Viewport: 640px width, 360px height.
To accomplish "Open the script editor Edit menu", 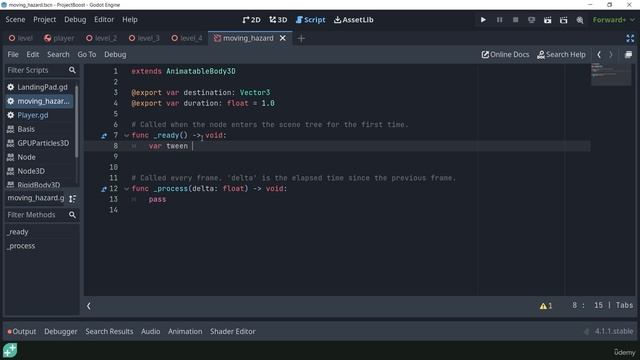I will pyautogui.click(x=33, y=55).
